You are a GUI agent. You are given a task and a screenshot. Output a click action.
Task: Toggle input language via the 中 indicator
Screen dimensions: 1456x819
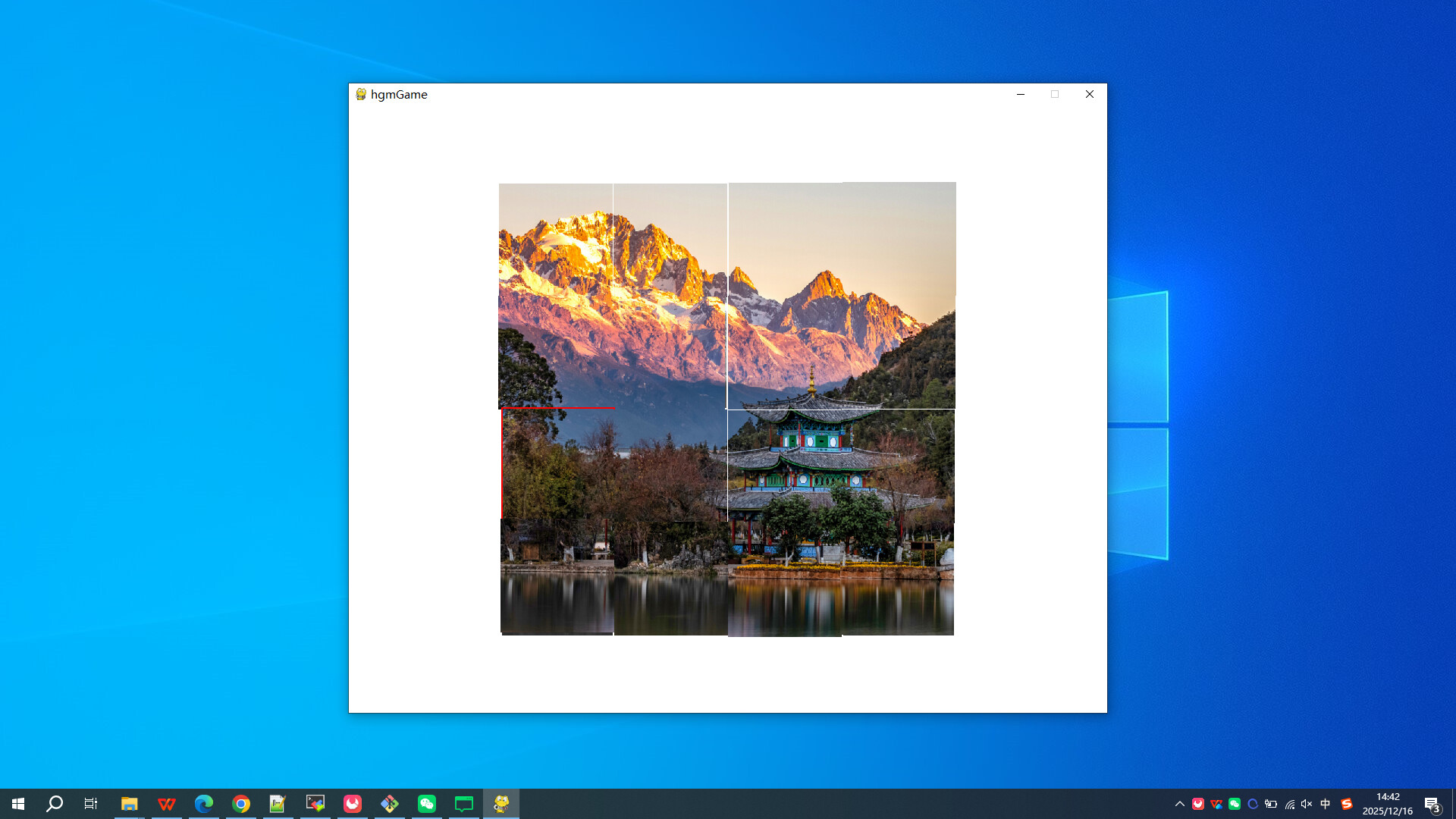(1325, 804)
